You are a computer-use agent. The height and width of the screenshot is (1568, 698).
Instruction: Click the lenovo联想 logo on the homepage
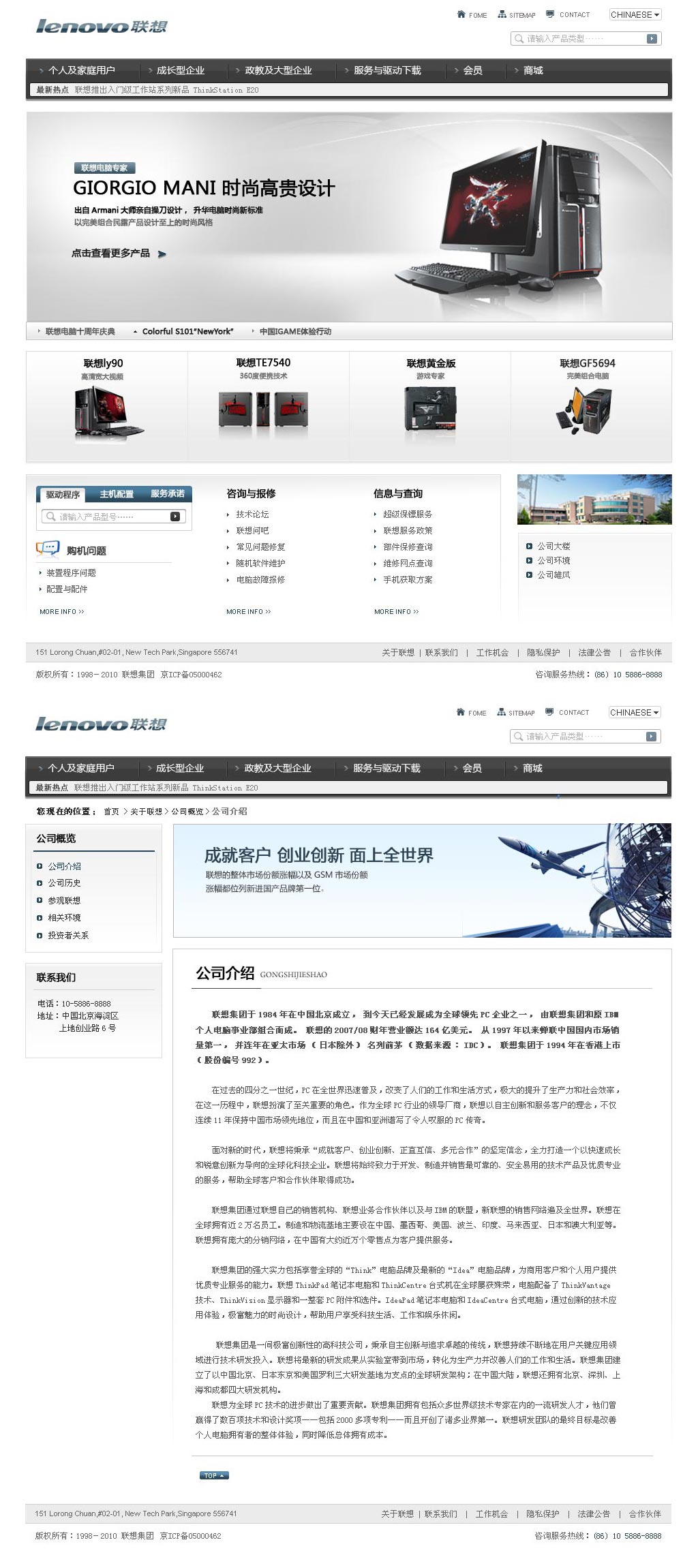coord(102,26)
